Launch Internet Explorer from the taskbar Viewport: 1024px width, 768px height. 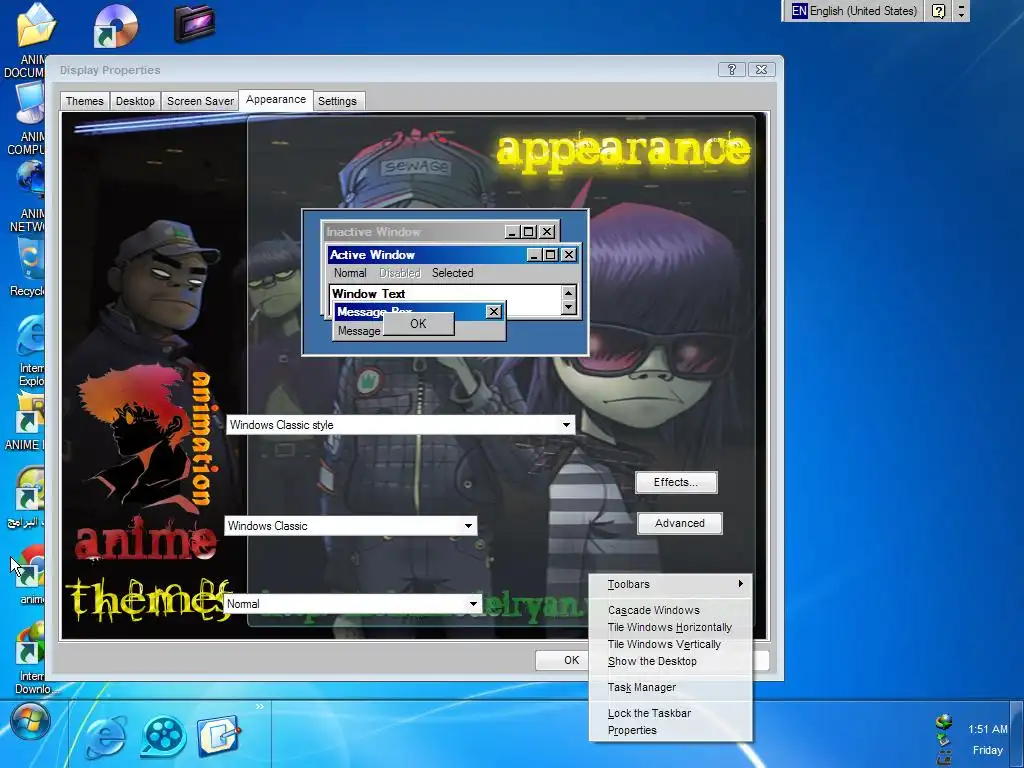click(x=105, y=735)
